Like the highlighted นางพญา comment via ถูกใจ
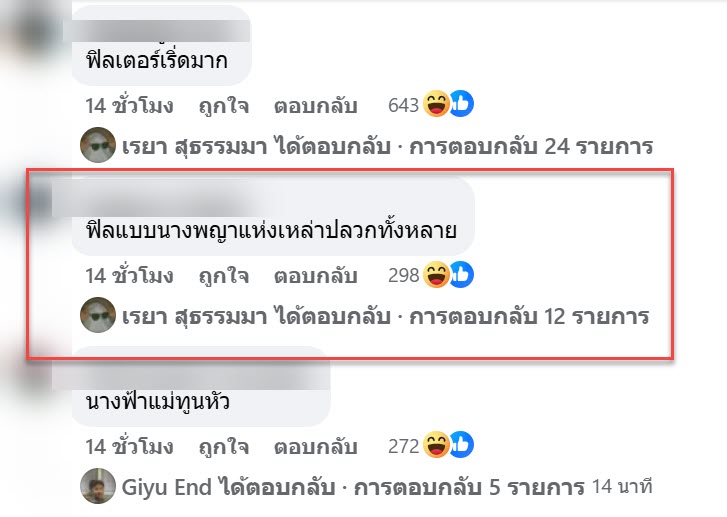Viewport: 727px width, 517px height. pos(224,276)
